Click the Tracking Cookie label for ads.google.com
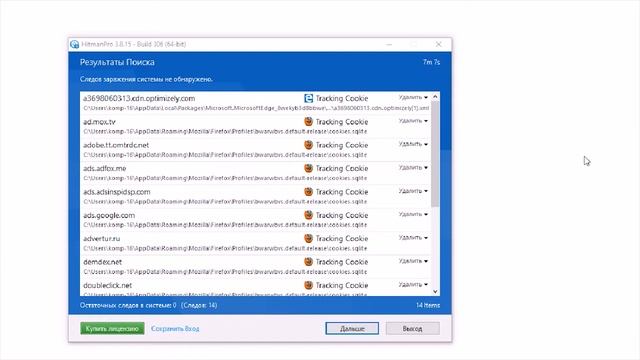 point(342,215)
